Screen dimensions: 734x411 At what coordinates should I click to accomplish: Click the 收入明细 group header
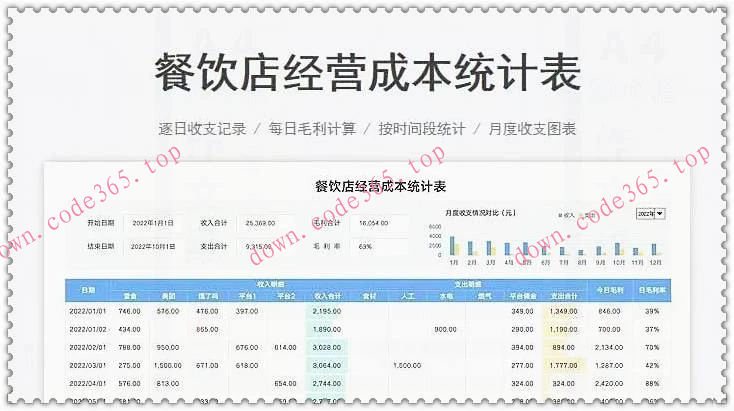point(270,285)
